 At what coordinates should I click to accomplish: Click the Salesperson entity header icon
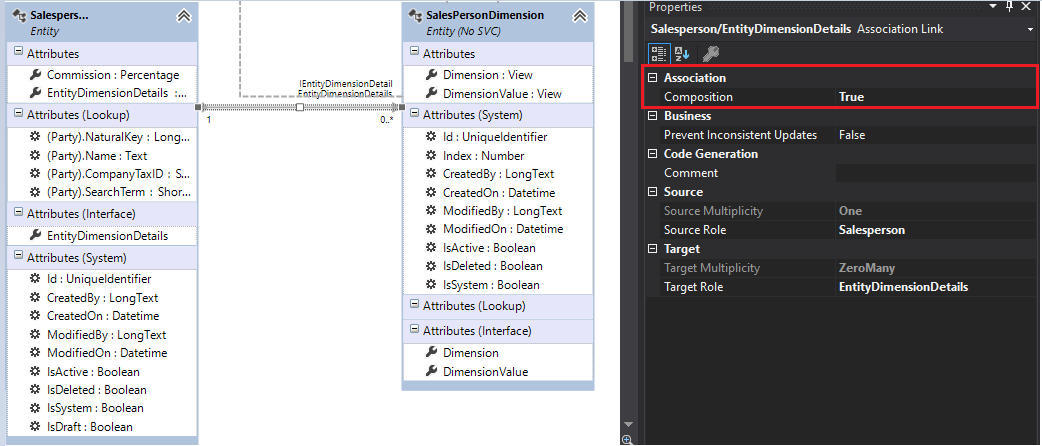(x=19, y=15)
